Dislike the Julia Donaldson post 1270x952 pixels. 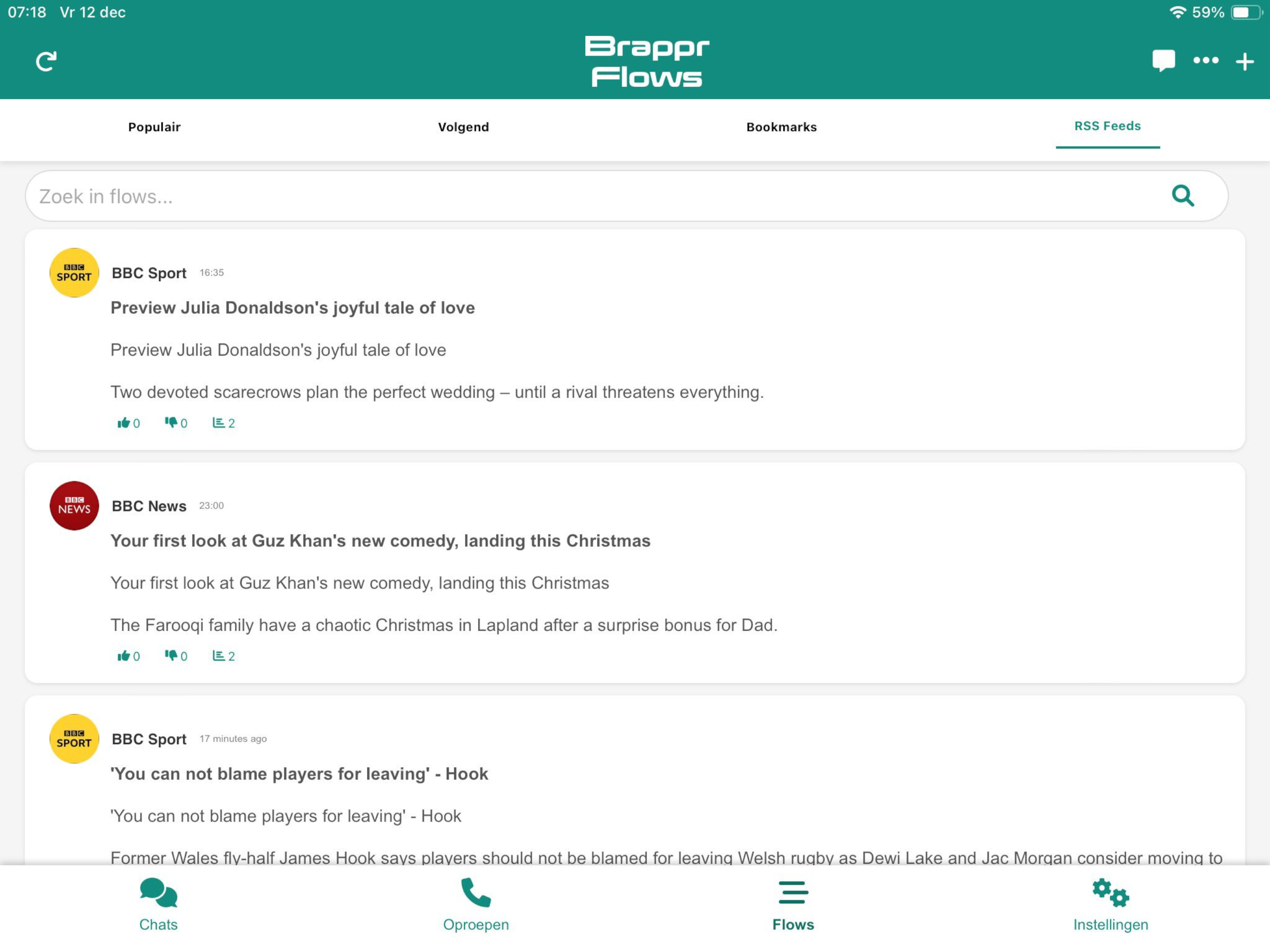[176, 423]
